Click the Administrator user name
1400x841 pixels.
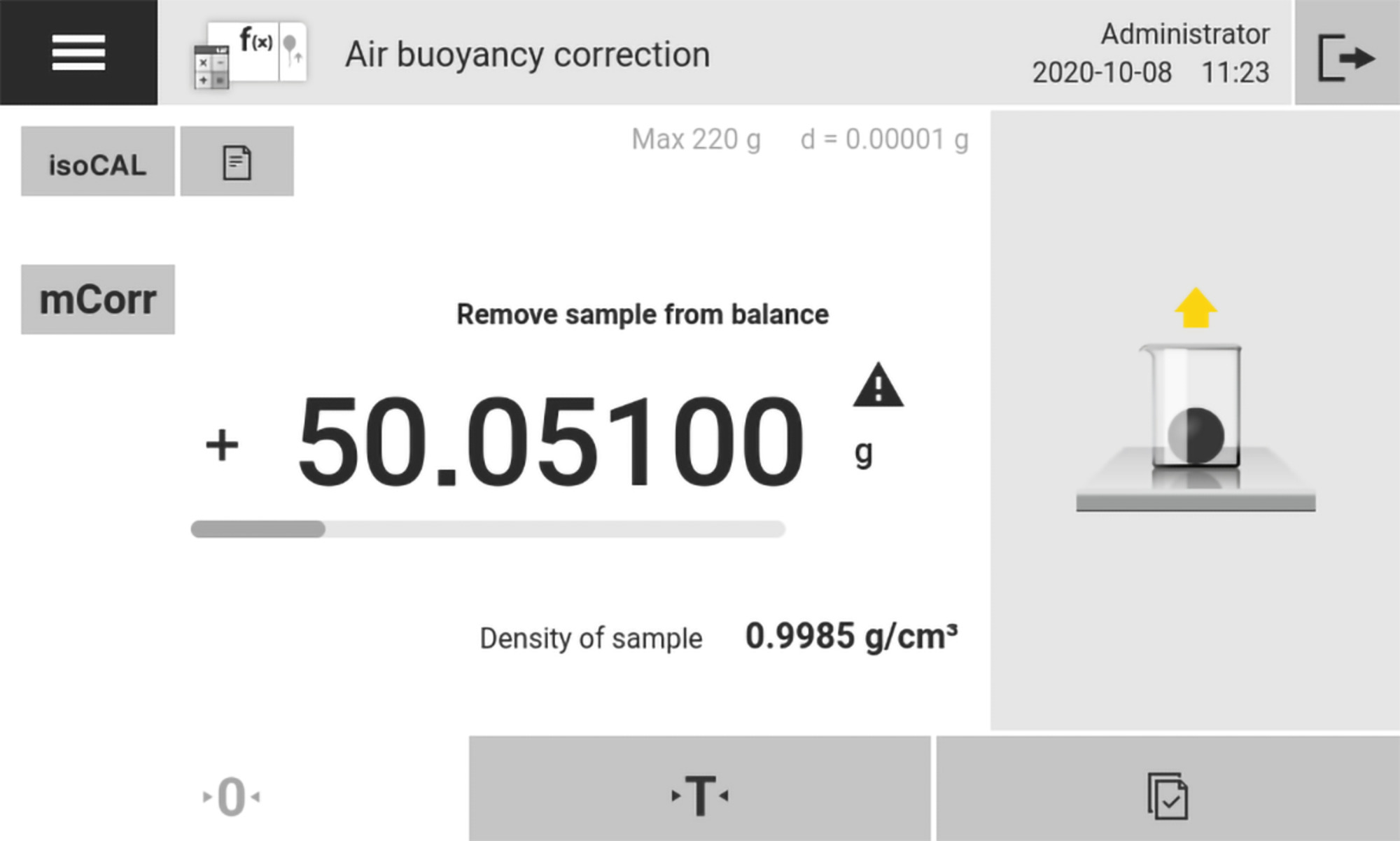pos(1184,34)
